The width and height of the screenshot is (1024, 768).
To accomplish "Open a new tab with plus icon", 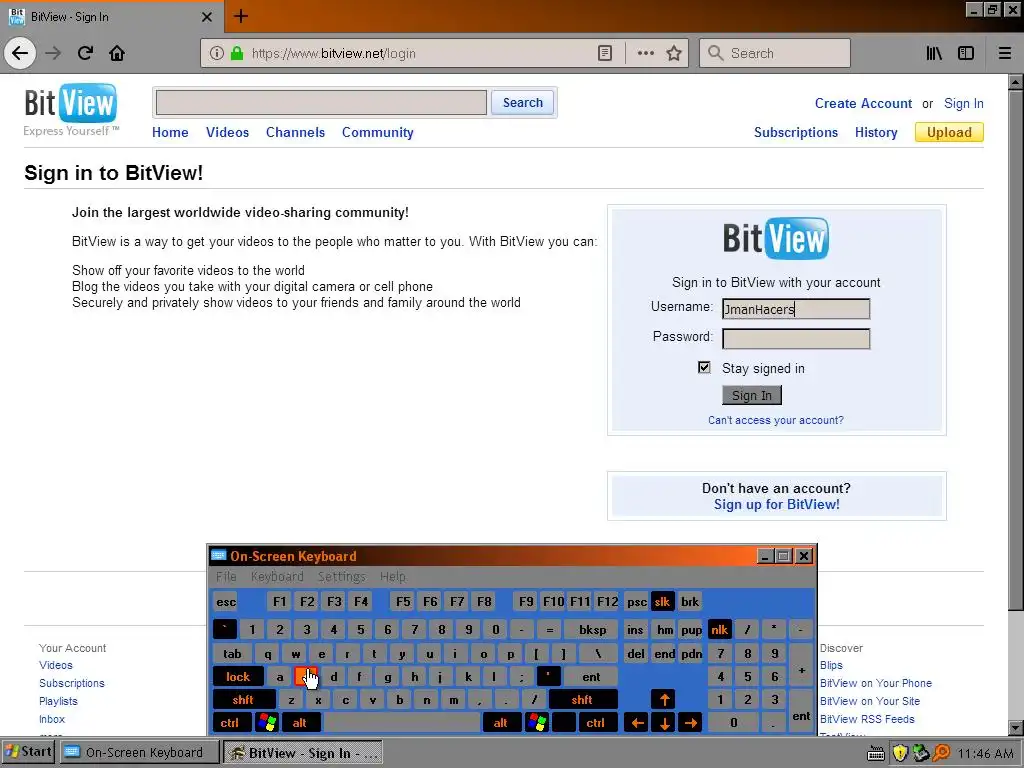I will point(240,16).
